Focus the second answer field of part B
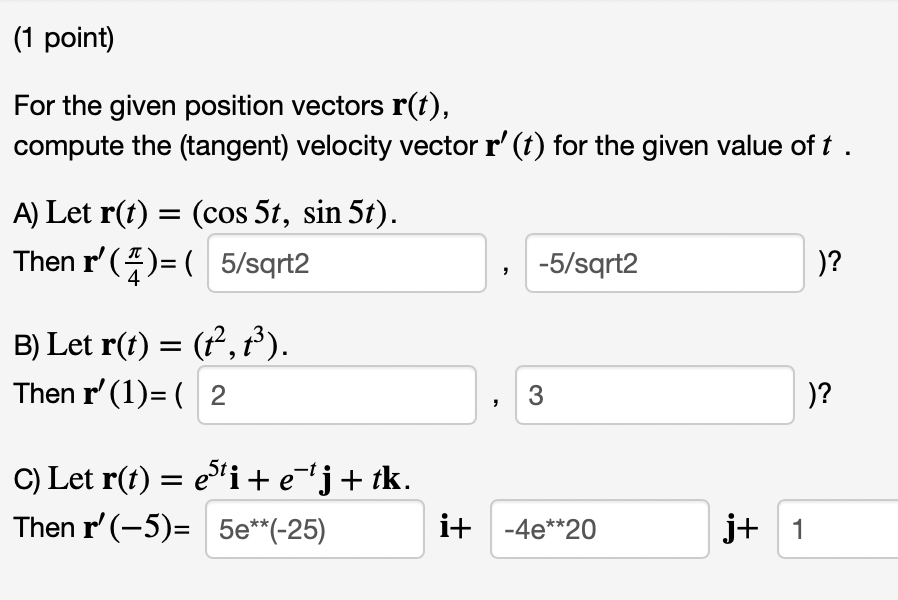 click(x=655, y=395)
